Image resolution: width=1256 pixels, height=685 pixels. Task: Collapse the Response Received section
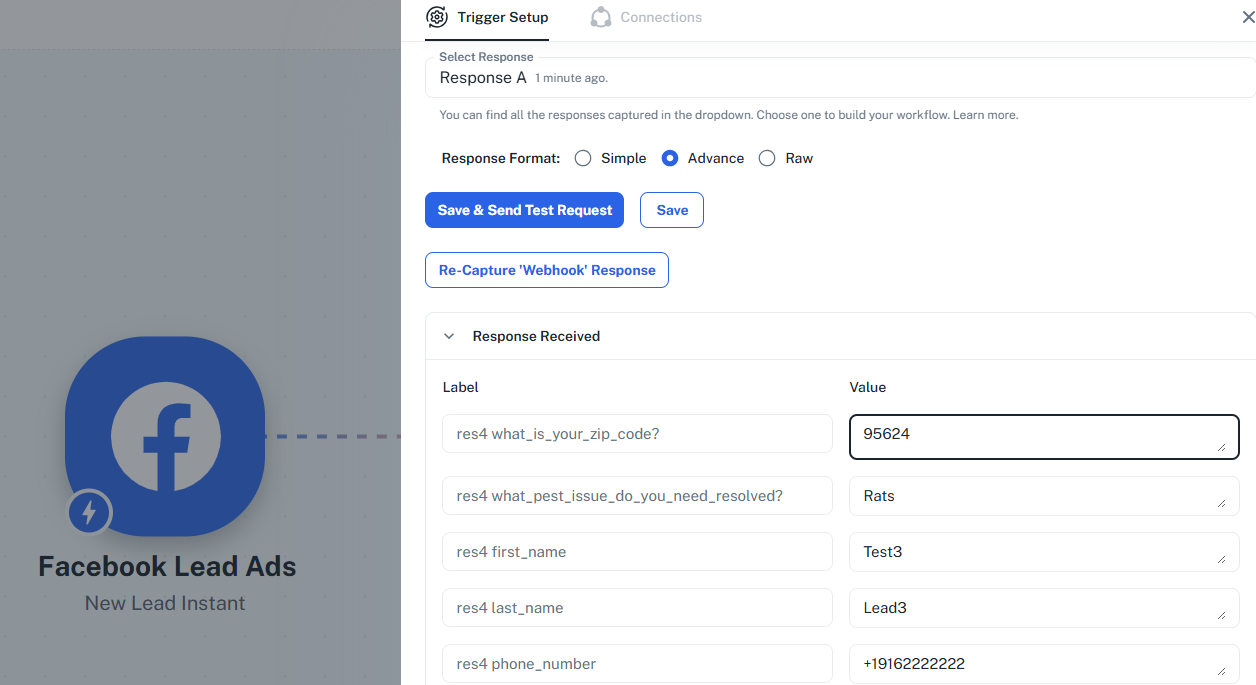pyautogui.click(x=449, y=336)
